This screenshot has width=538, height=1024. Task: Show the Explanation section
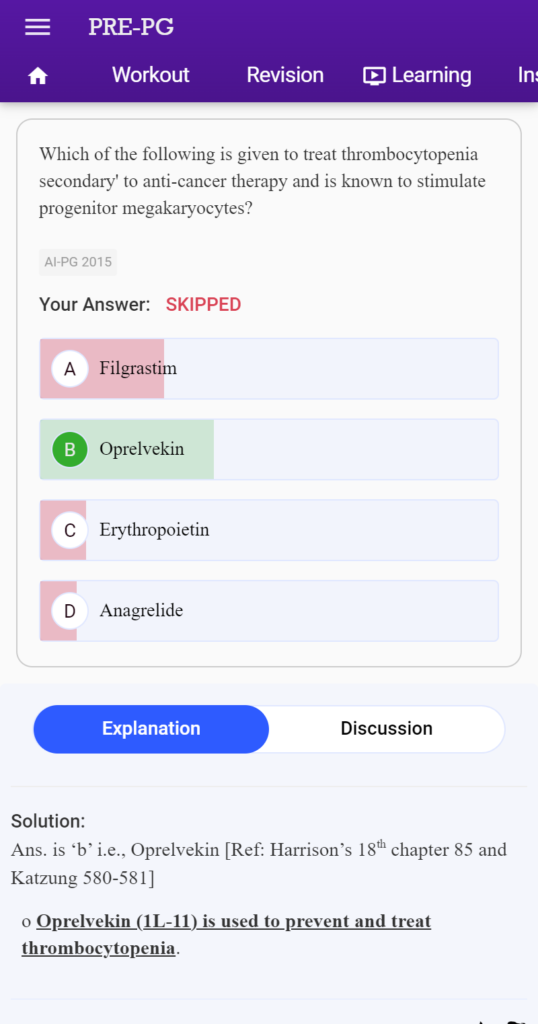[x=151, y=729]
